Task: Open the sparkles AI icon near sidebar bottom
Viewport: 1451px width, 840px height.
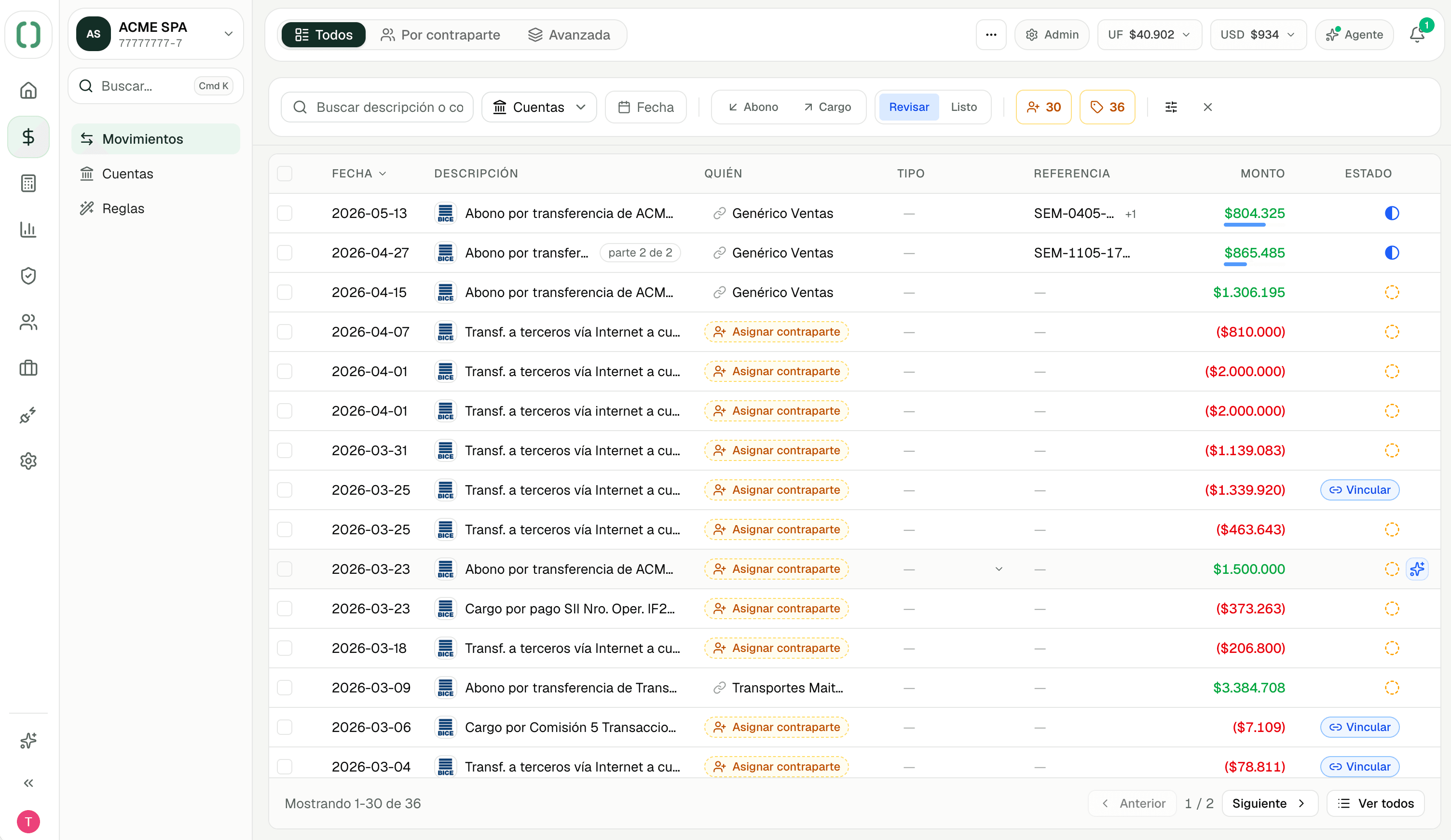Action: (x=28, y=740)
